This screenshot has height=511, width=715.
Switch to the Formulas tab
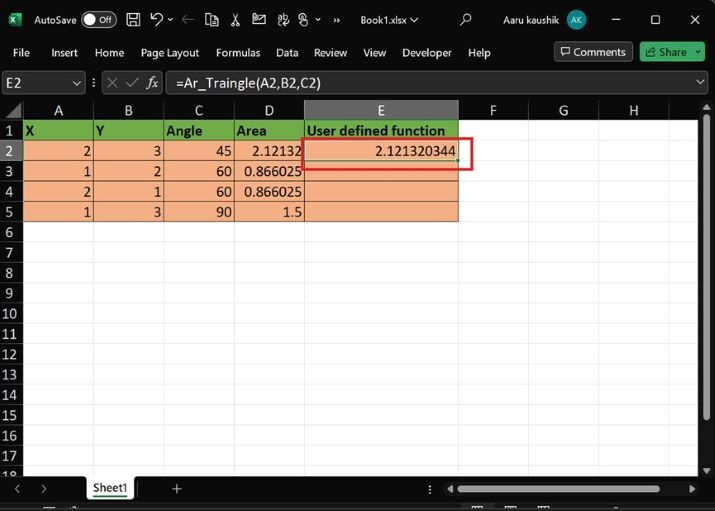pyautogui.click(x=238, y=53)
